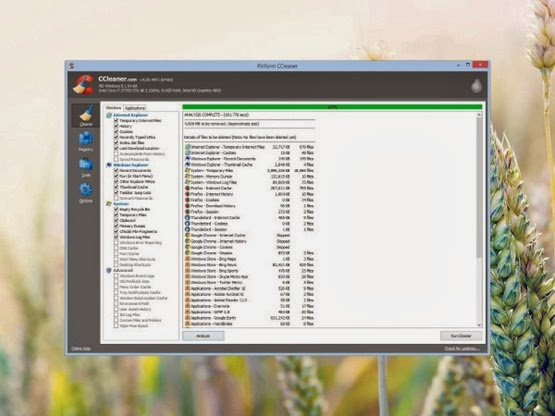Select the Google Chrome - Internet History row
Image resolution: width=555 pixels, height=416 pixels.
point(249,241)
